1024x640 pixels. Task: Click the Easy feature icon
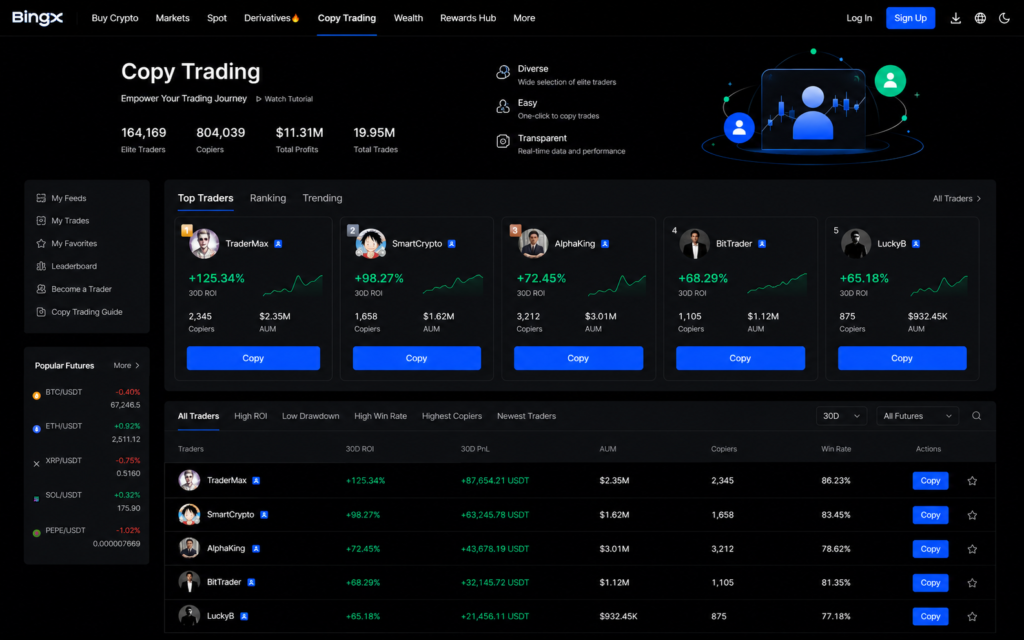[x=503, y=106]
